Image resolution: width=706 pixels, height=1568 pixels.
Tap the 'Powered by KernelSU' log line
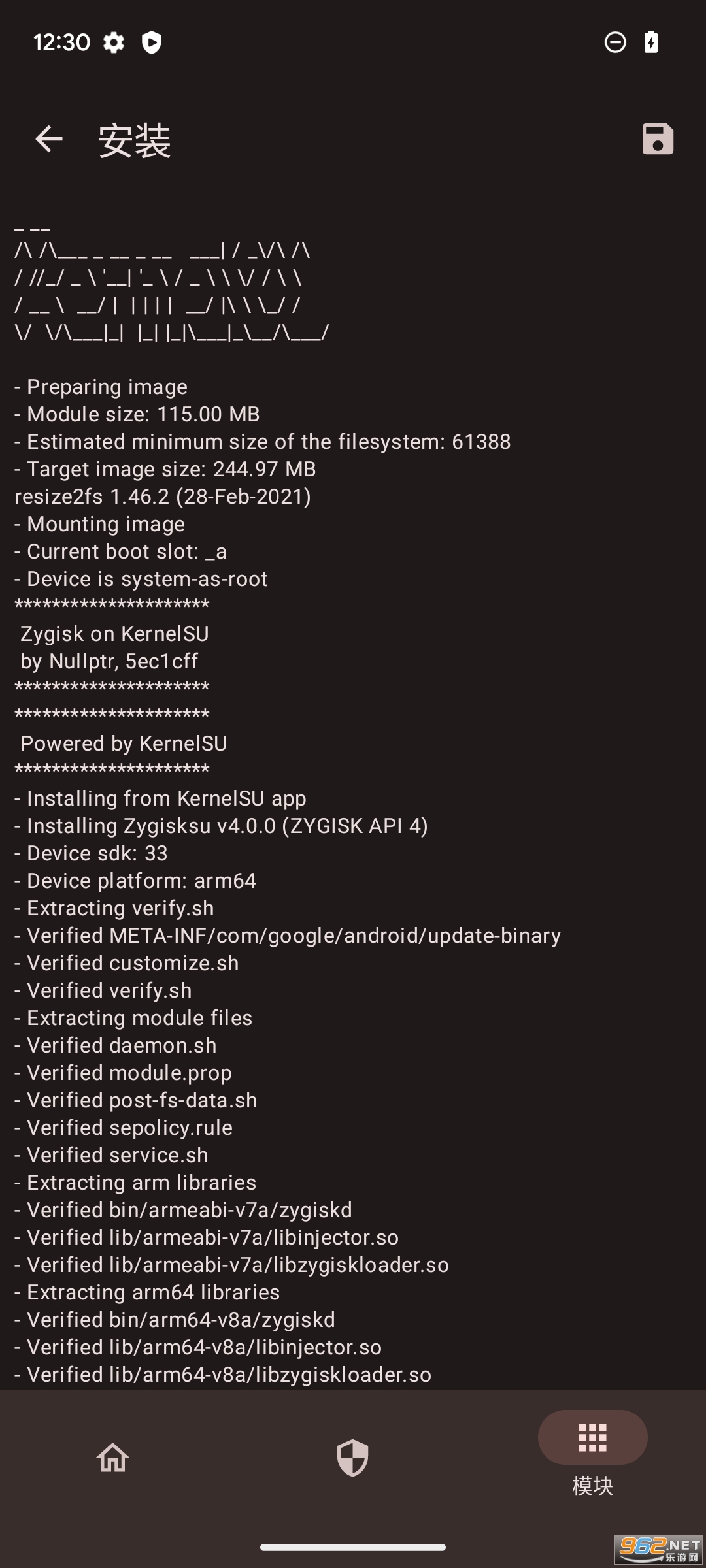point(124,743)
